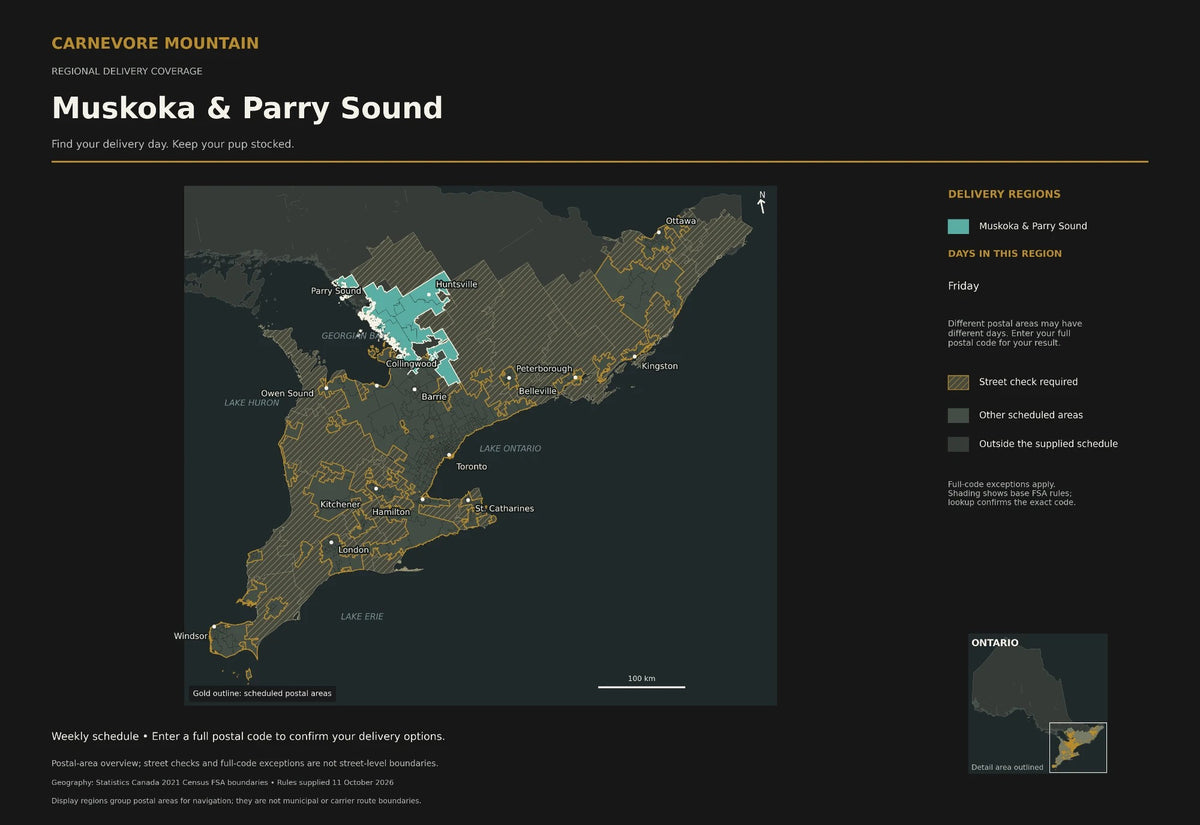Click the Different postal areas note
The width and height of the screenshot is (1200, 825).
[x=1015, y=333]
